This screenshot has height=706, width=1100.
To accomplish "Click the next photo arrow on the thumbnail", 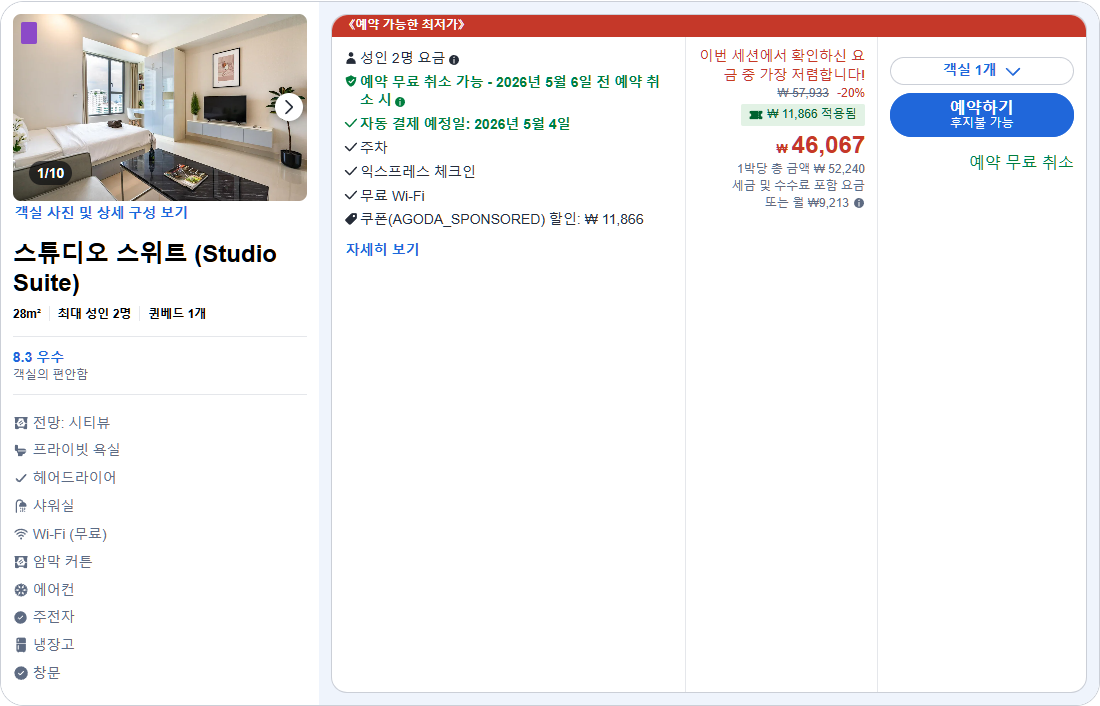I will (290, 106).
